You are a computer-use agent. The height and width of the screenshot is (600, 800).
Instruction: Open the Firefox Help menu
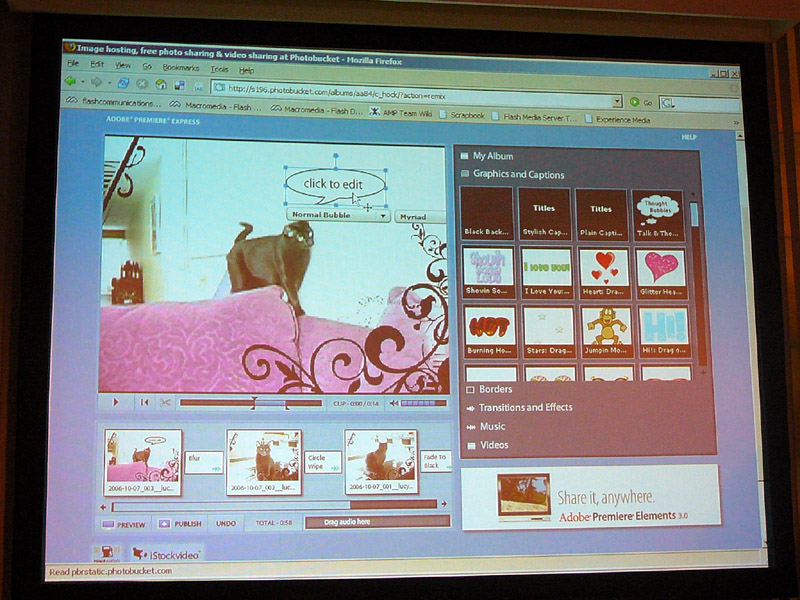tap(246, 70)
